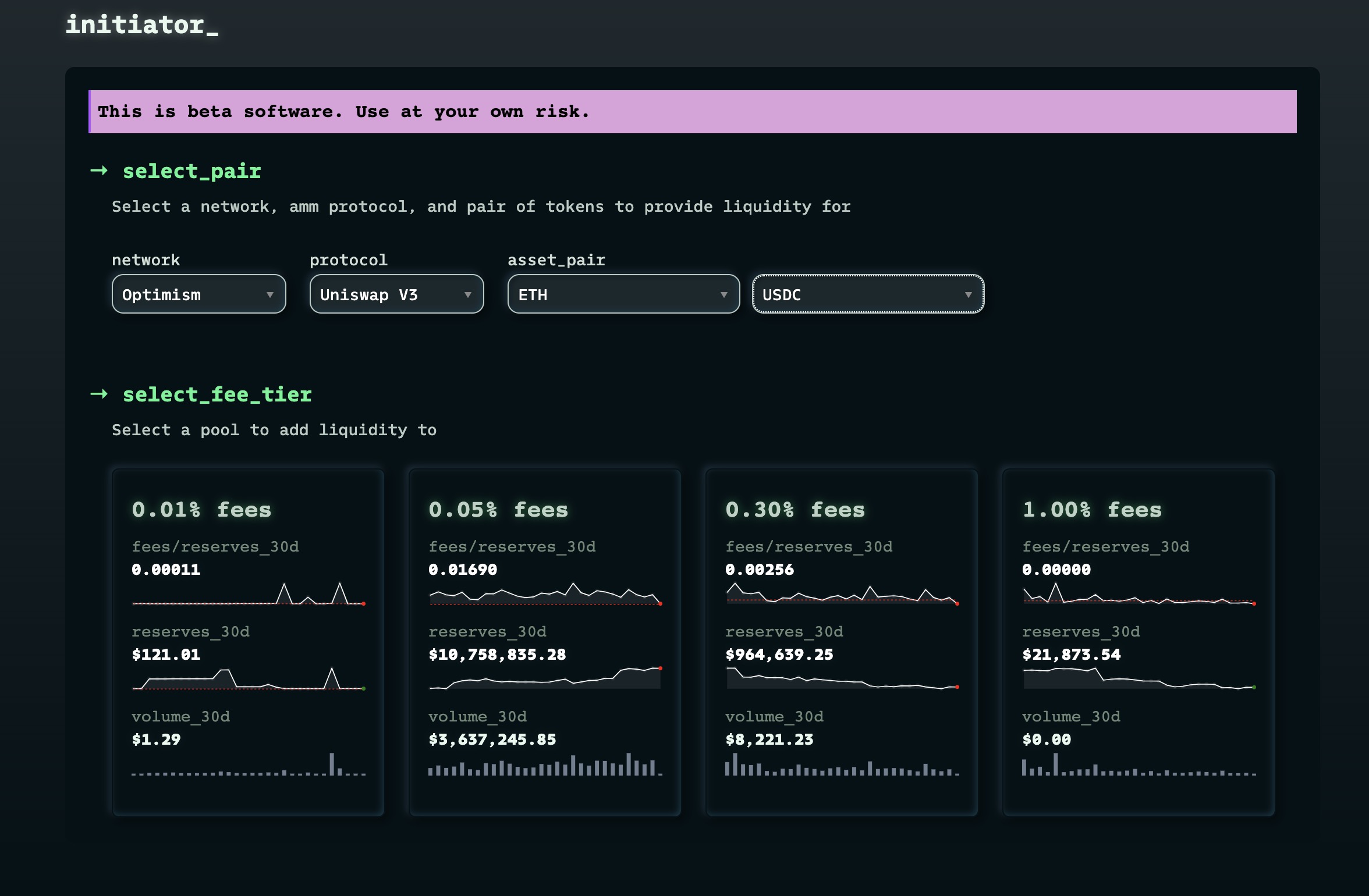Screen dimensions: 1369x896
Task: Click fees/reserves sparkline in 1.00% card
Action: coord(1139,594)
